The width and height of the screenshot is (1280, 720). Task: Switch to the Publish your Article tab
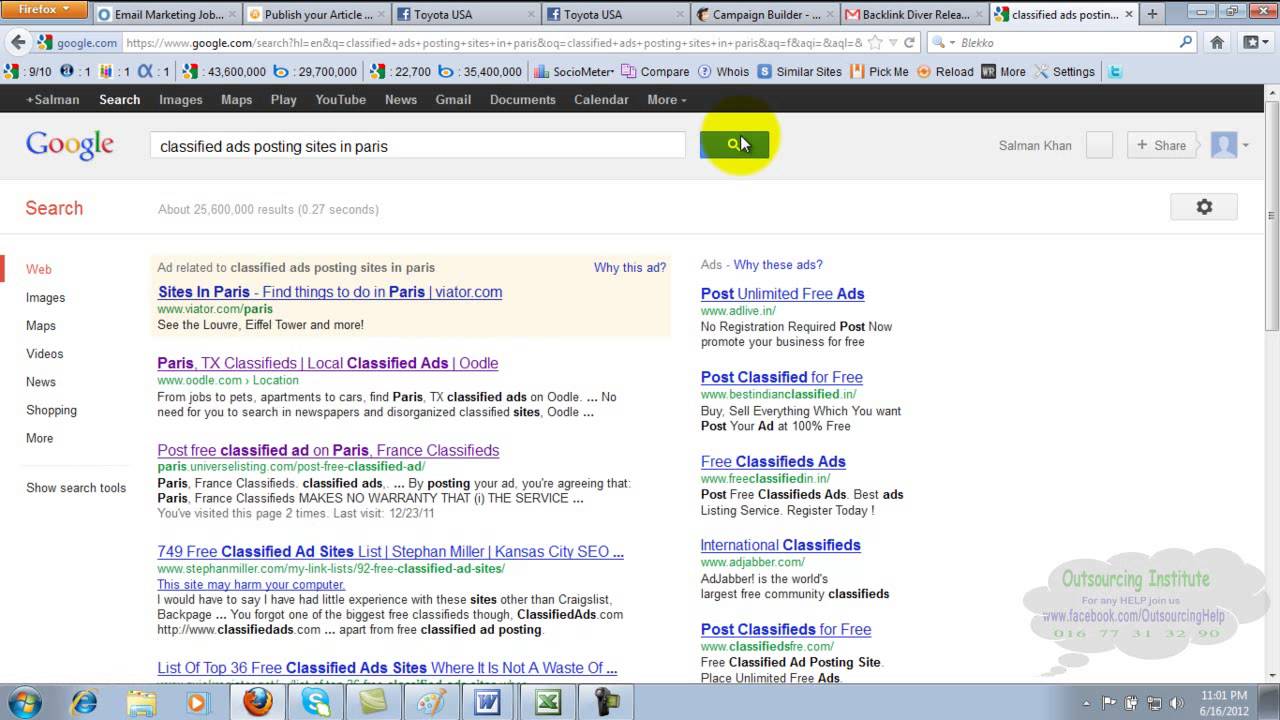click(x=316, y=14)
